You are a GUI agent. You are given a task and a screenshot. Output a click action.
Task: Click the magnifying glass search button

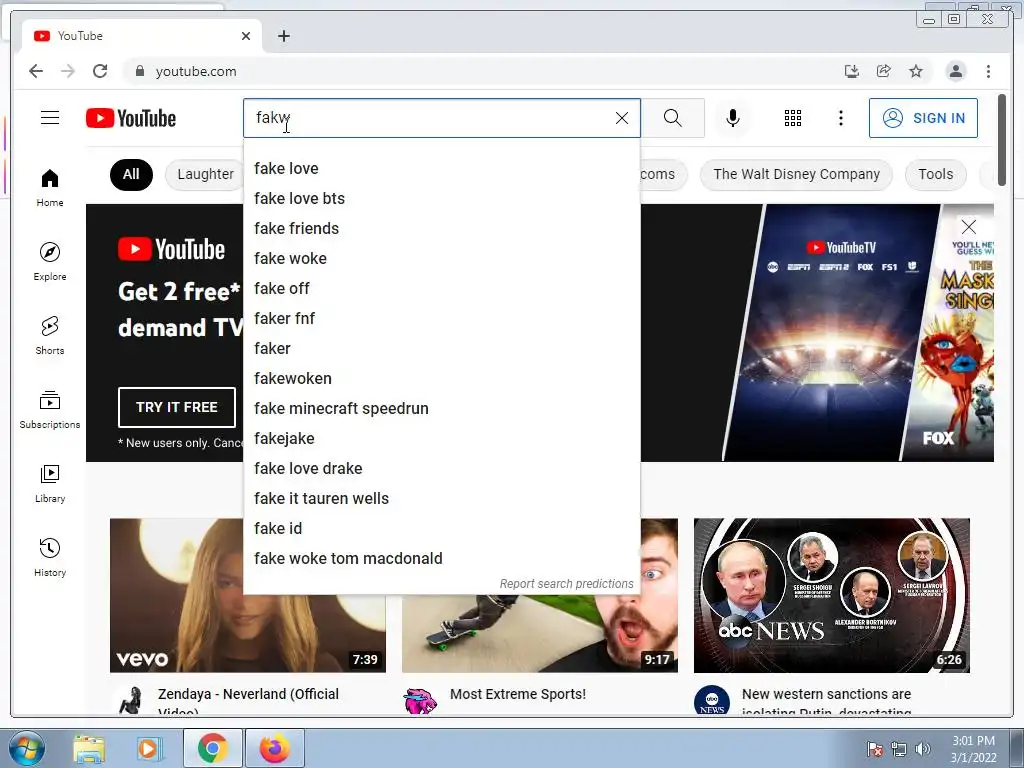point(673,118)
